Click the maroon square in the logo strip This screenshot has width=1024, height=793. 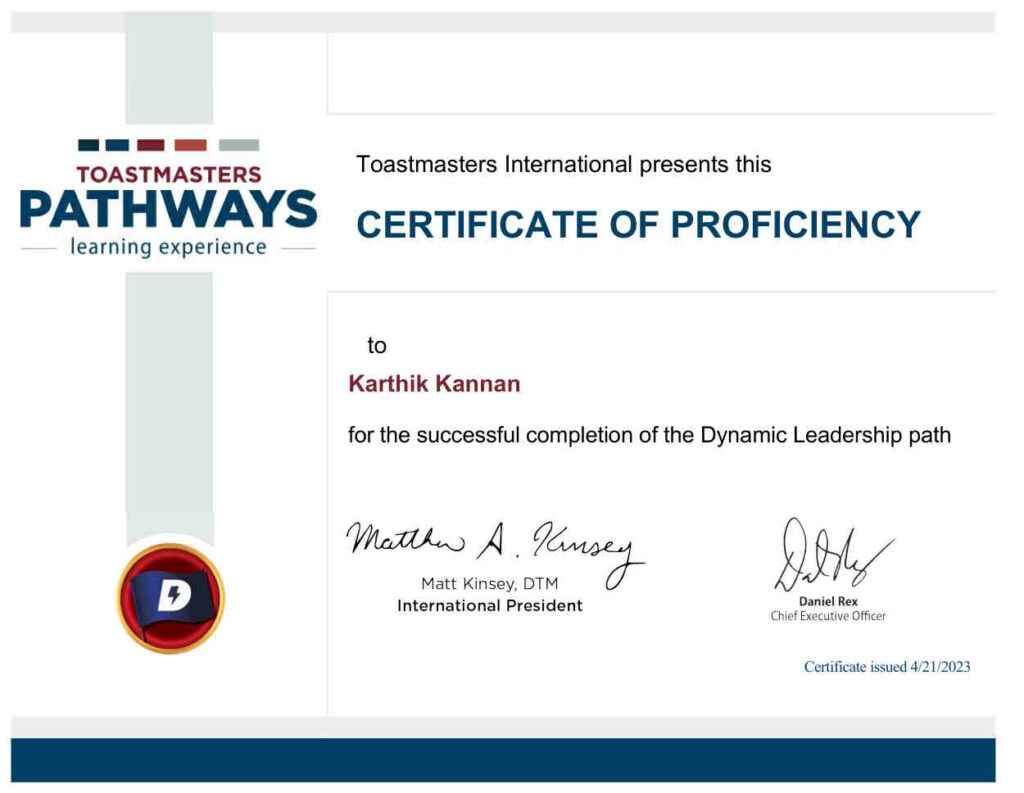(x=151, y=144)
